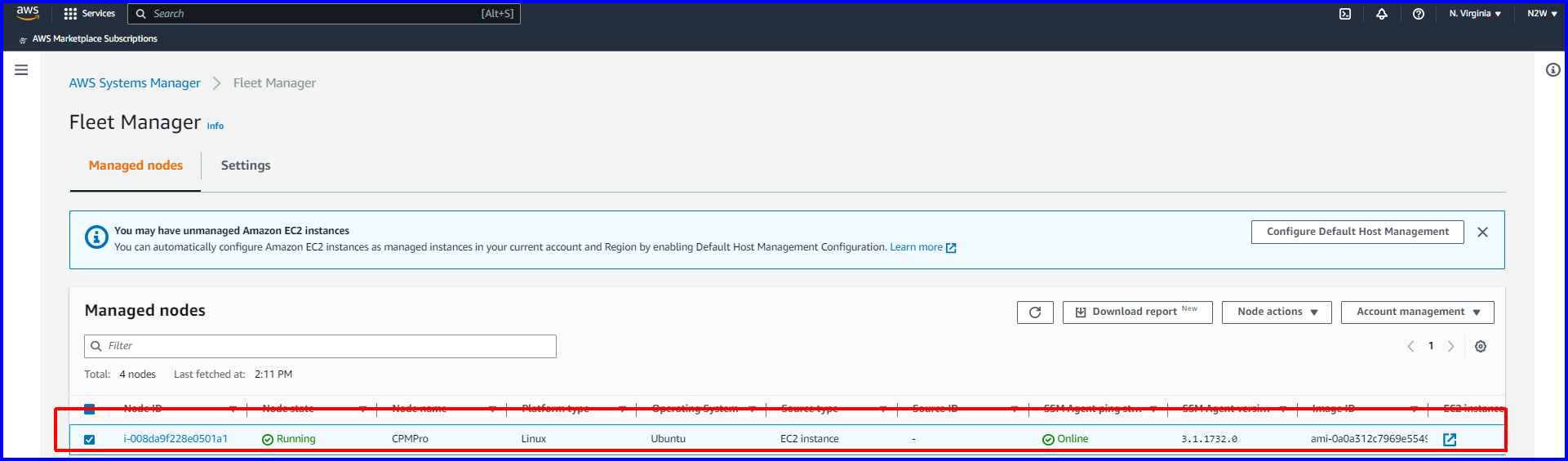Go to next page of nodes
This screenshot has height=461, width=1568.
1451,346
